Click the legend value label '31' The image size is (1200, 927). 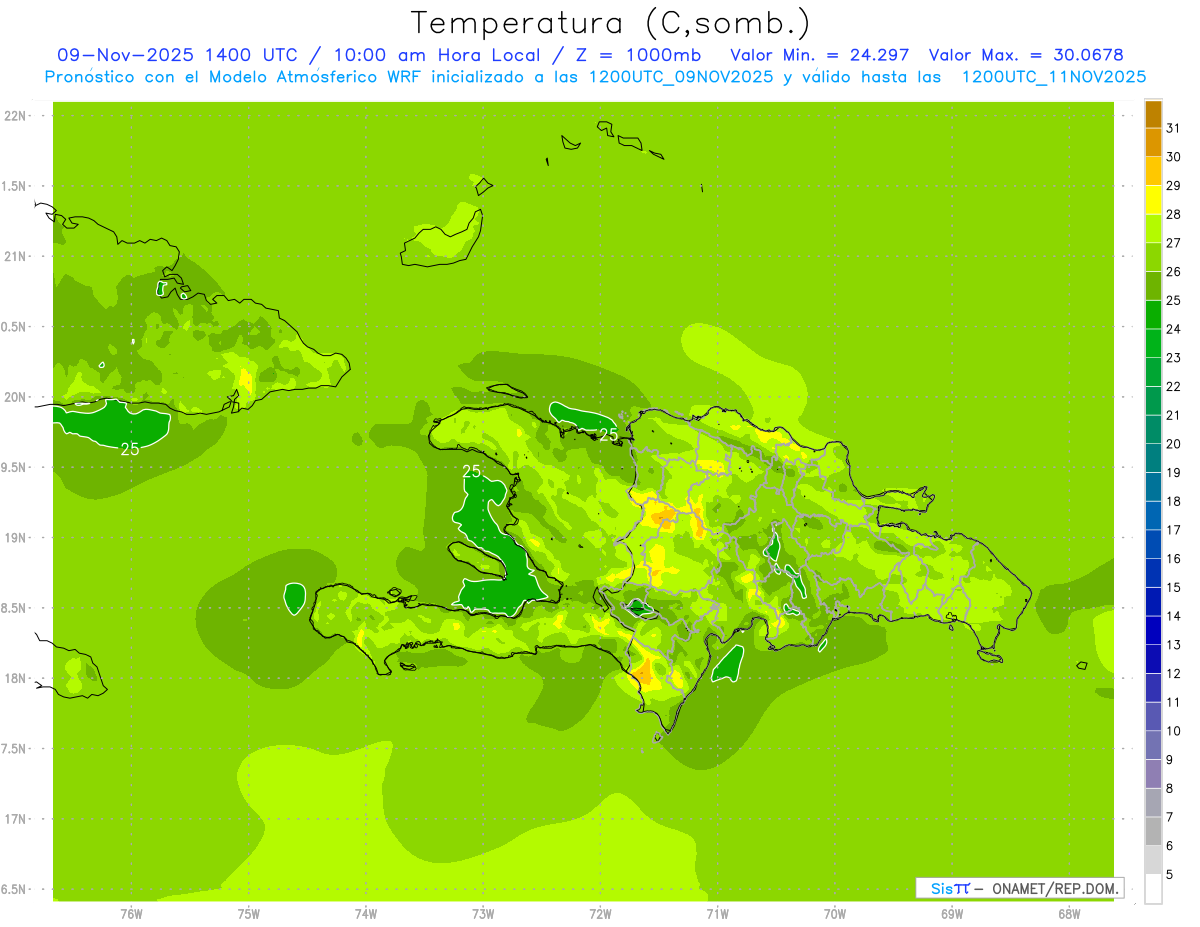[1174, 128]
